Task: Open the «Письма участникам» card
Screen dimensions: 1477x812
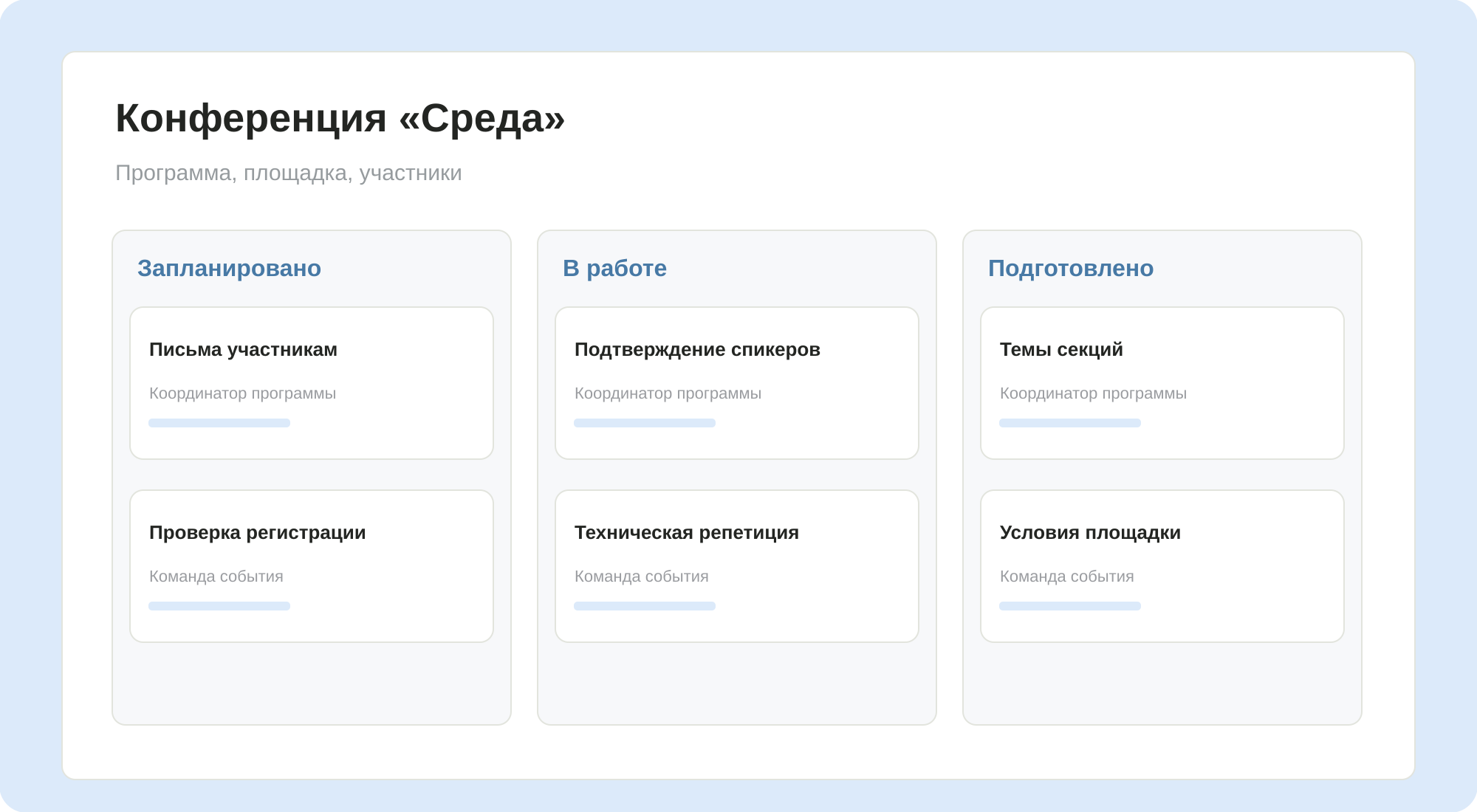Action: click(312, 383)
